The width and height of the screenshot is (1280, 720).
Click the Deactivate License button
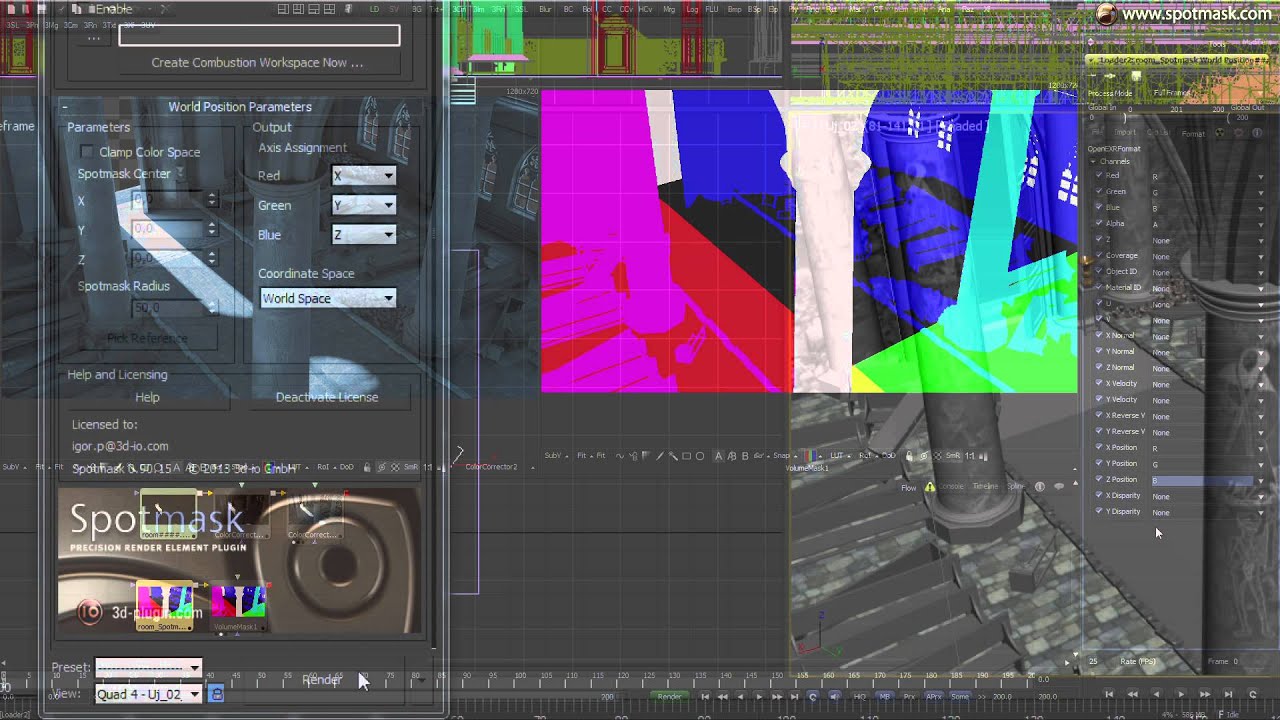(x=327, y=397)
